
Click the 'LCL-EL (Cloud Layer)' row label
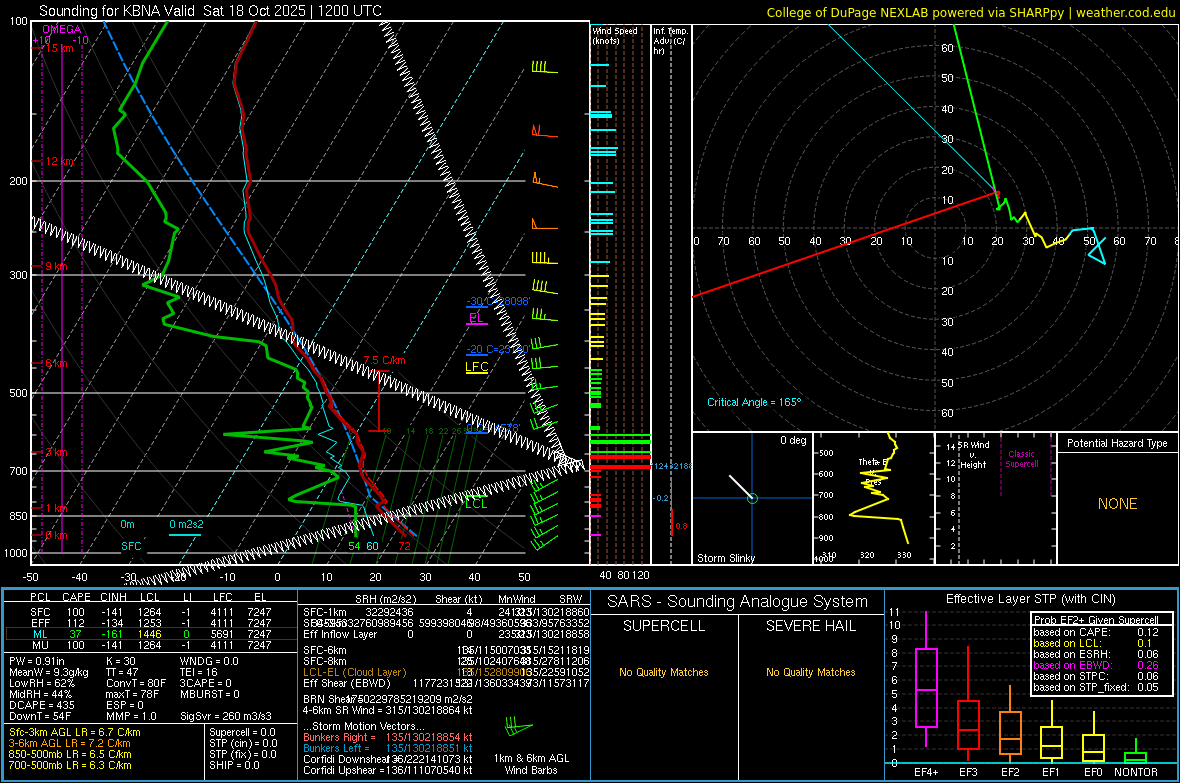click(x=354, y=672)
